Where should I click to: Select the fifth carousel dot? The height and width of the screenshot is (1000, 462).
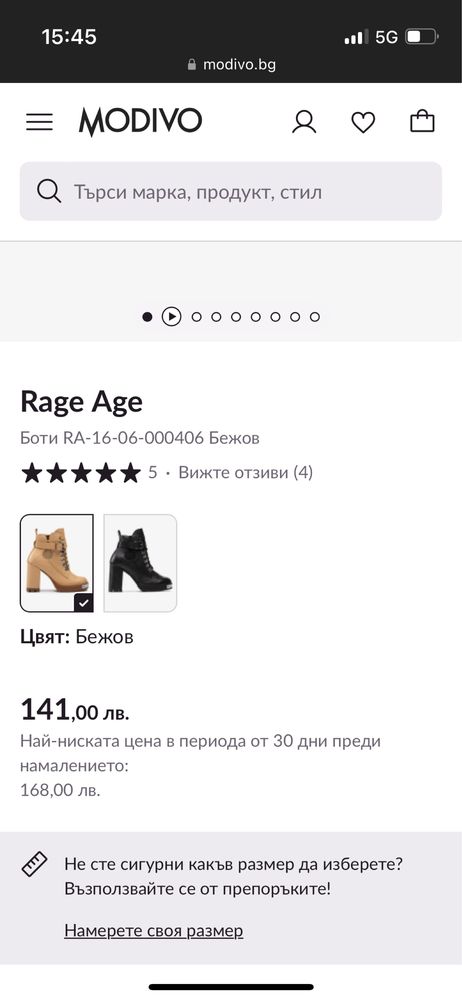[x=236, y=316]
